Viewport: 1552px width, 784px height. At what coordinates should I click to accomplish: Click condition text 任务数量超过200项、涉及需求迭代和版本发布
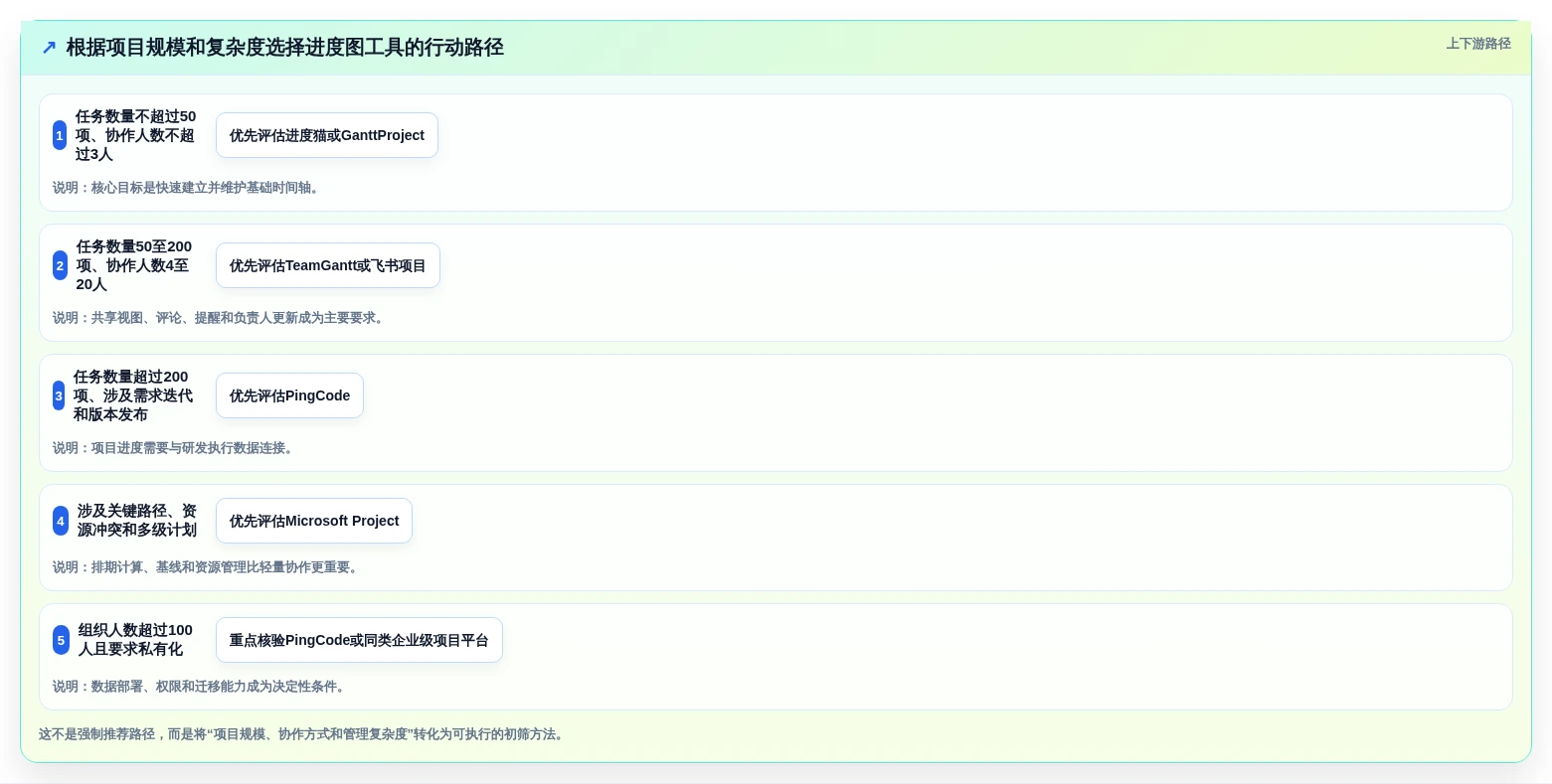134,395
